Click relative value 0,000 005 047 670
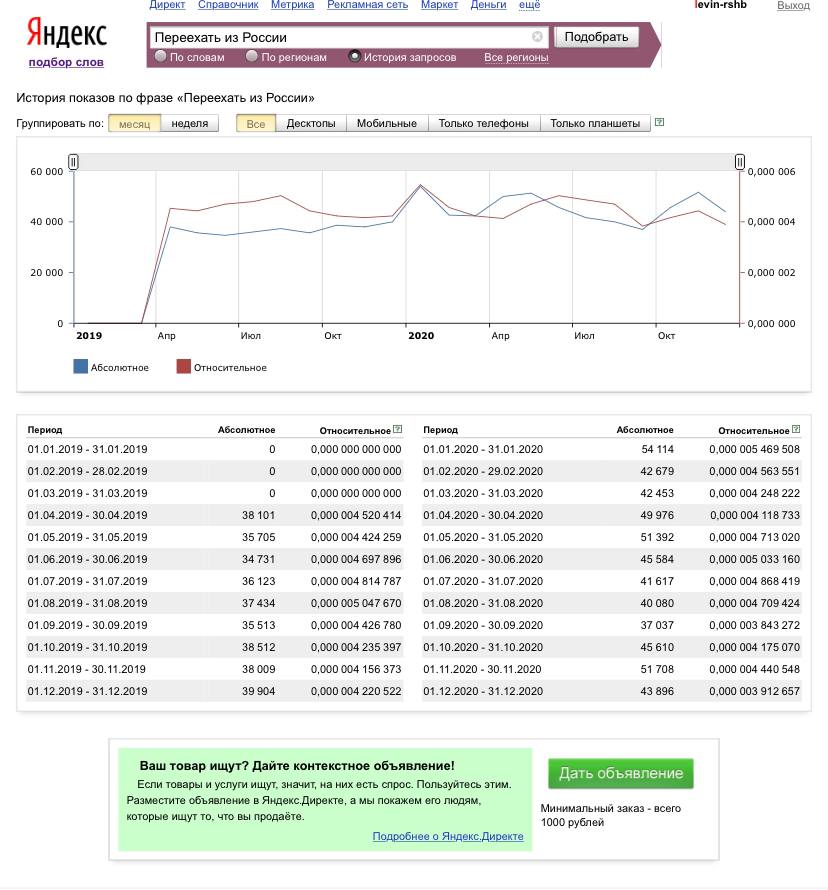 point(356,603)
